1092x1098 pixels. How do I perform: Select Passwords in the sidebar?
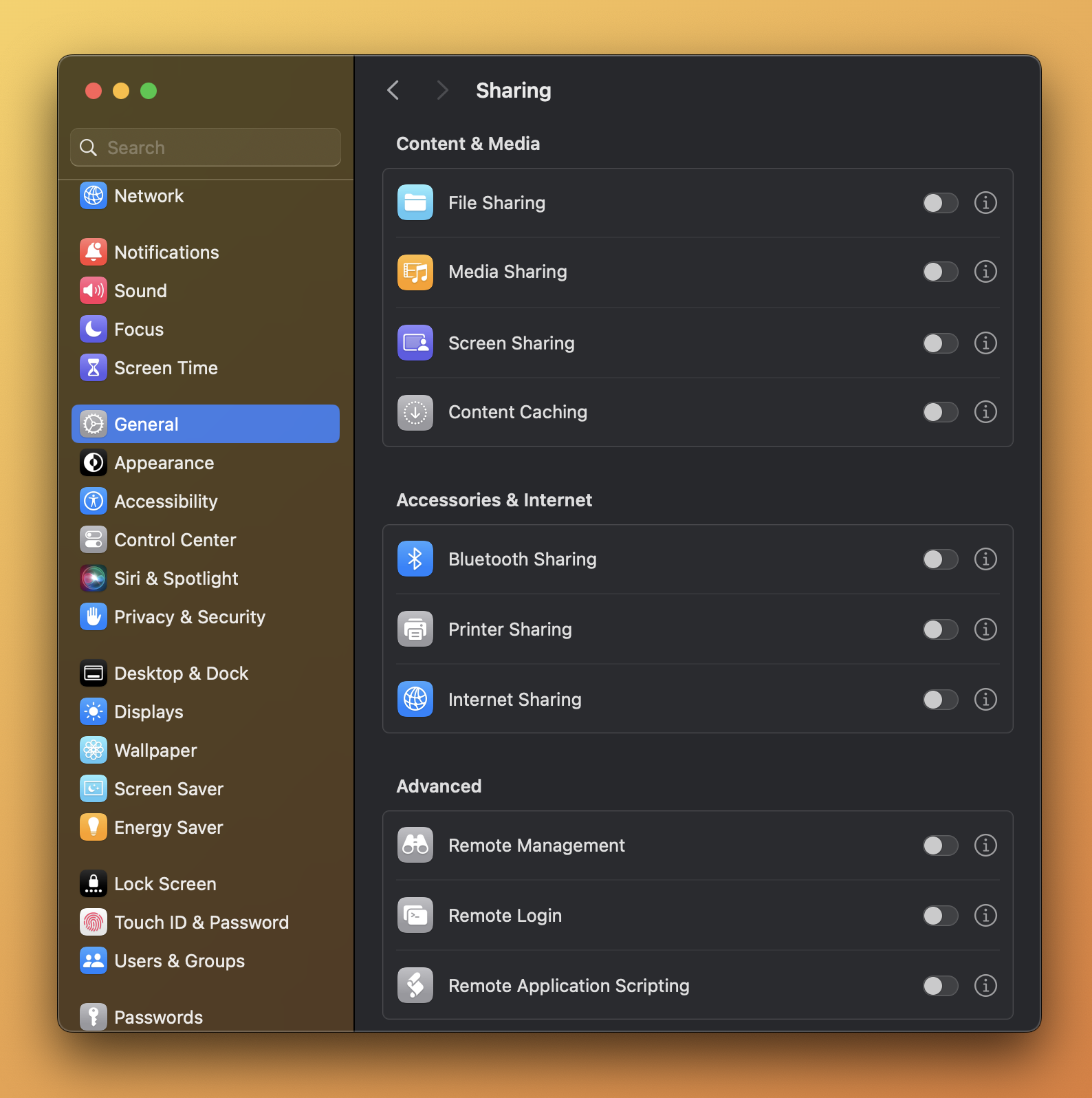[206, 1017]
